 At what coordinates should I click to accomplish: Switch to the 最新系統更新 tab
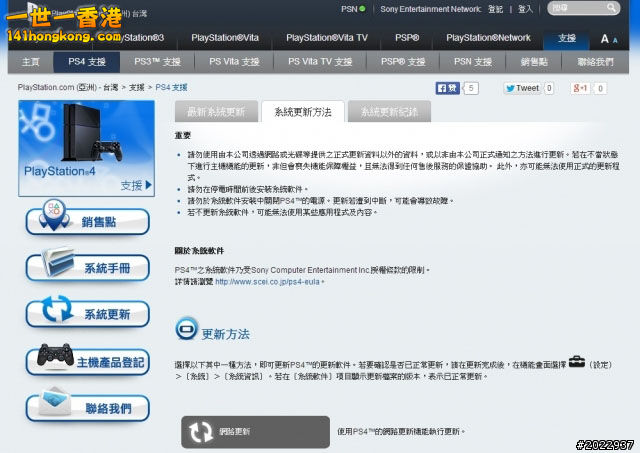click(216, 112)
